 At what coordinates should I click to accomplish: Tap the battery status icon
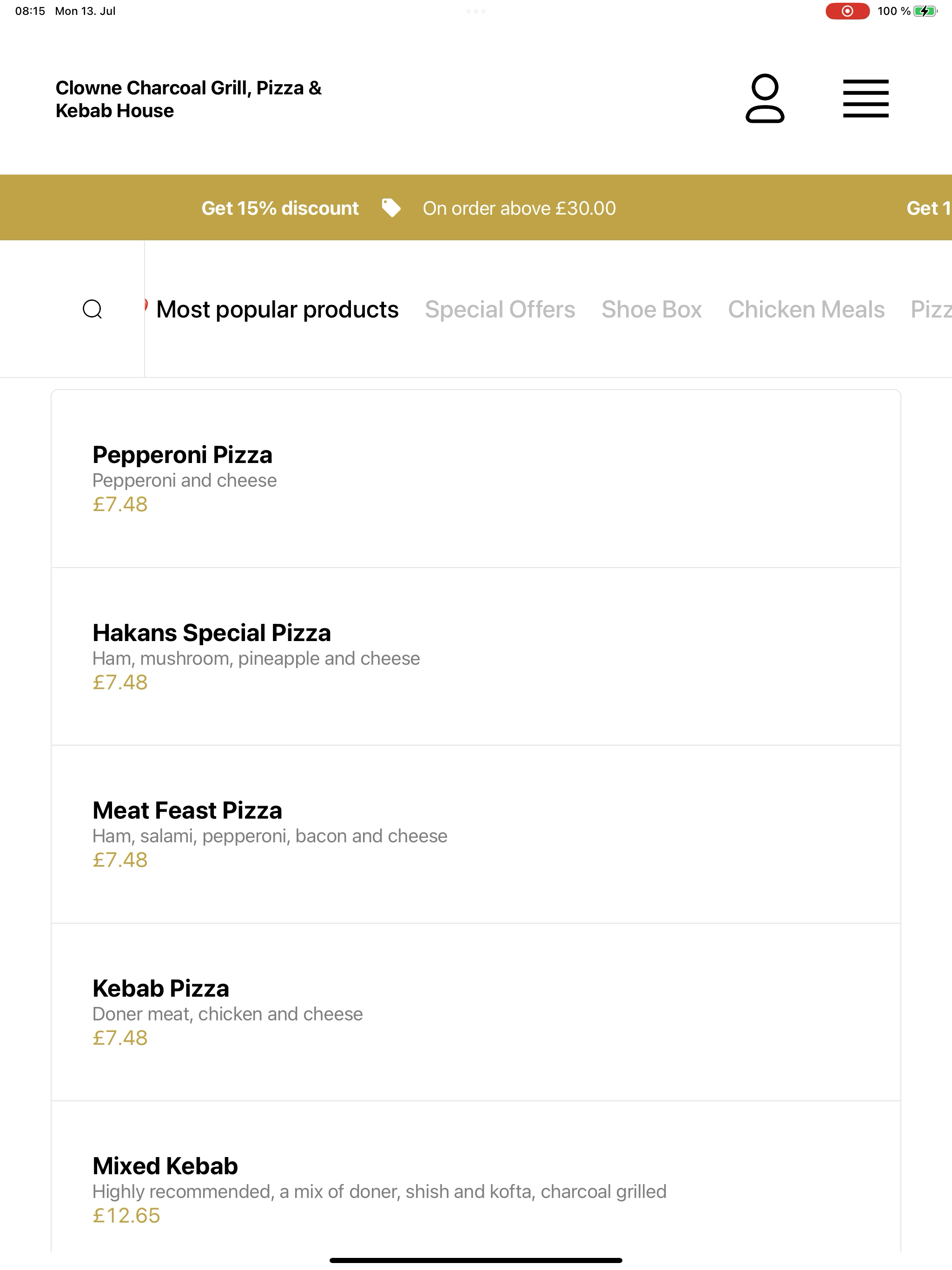tap(925, 11)
